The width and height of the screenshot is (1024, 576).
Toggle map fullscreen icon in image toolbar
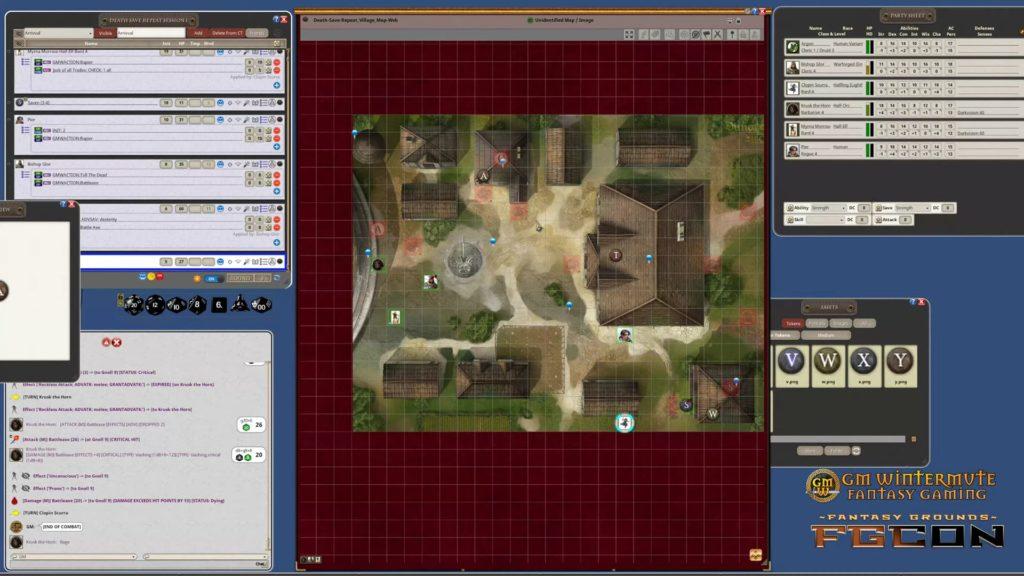[629, 34]
